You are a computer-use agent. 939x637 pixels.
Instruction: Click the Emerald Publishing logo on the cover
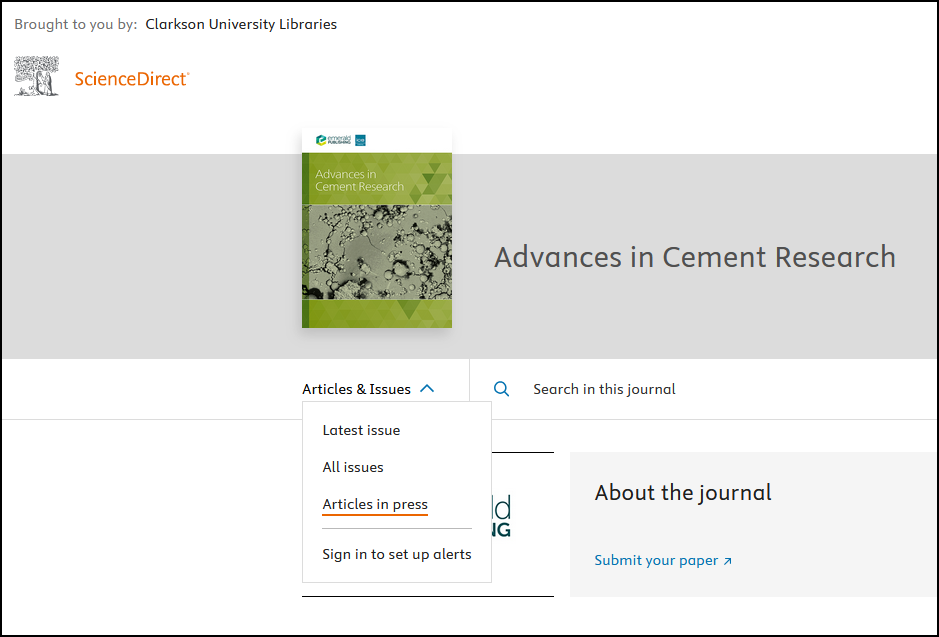pyautogui.click(x=332, y=140)
